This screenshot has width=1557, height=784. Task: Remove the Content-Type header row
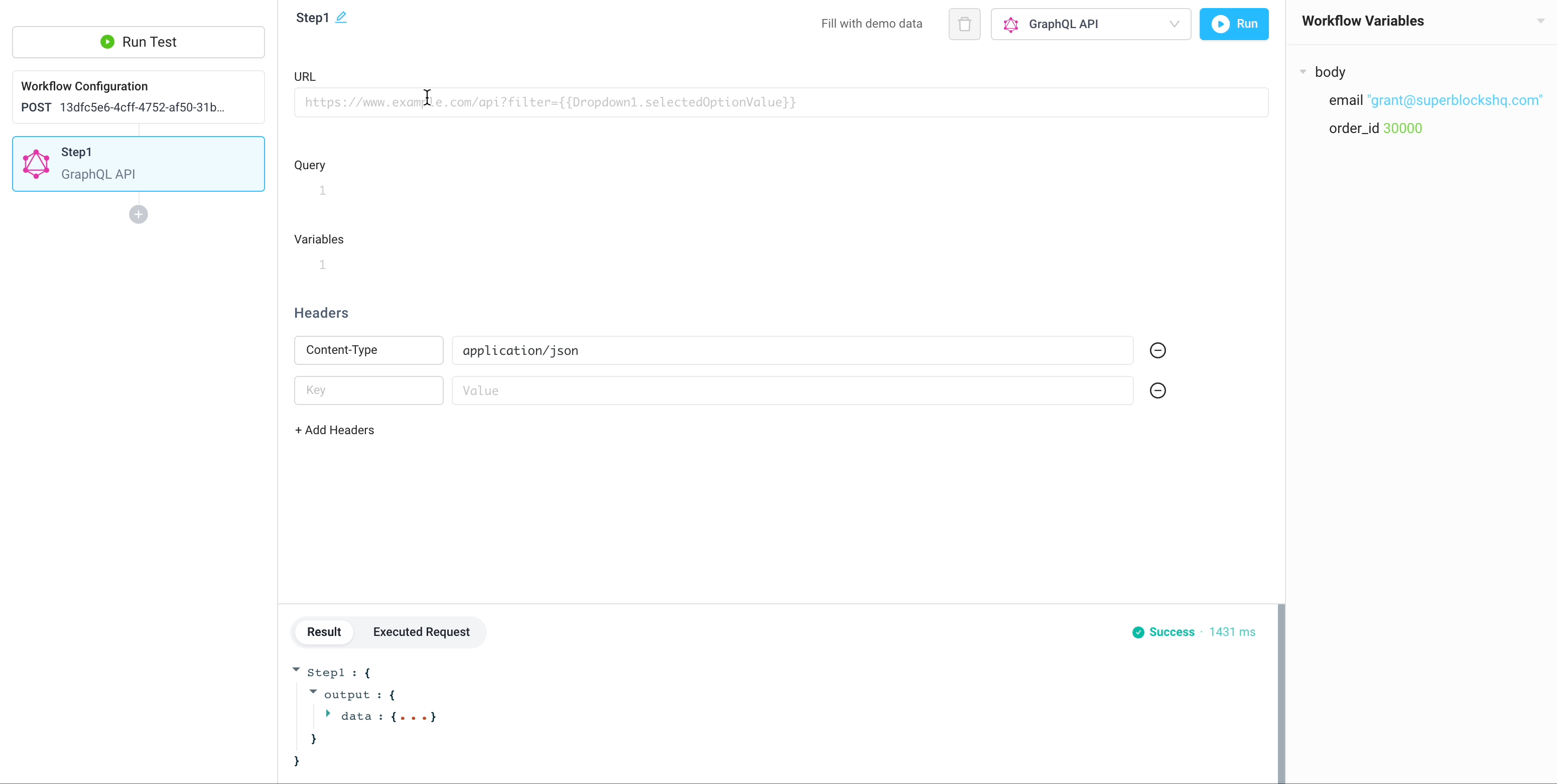(1157, 350)
